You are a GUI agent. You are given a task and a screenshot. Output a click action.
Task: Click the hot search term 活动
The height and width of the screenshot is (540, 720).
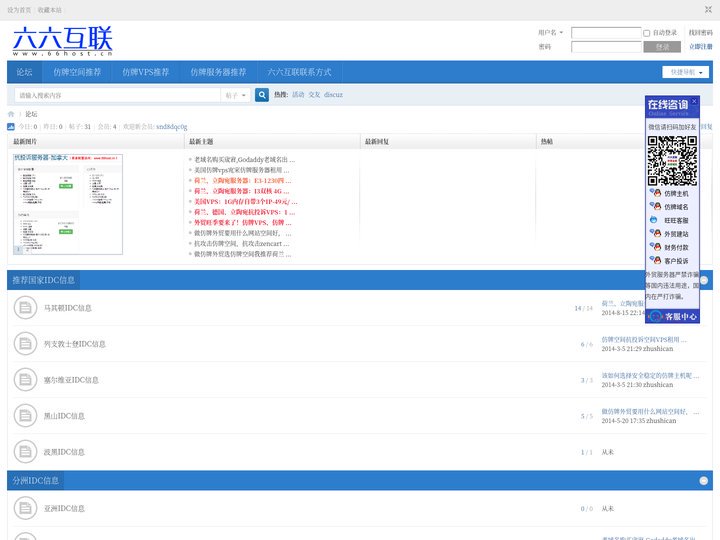(298, 95)
